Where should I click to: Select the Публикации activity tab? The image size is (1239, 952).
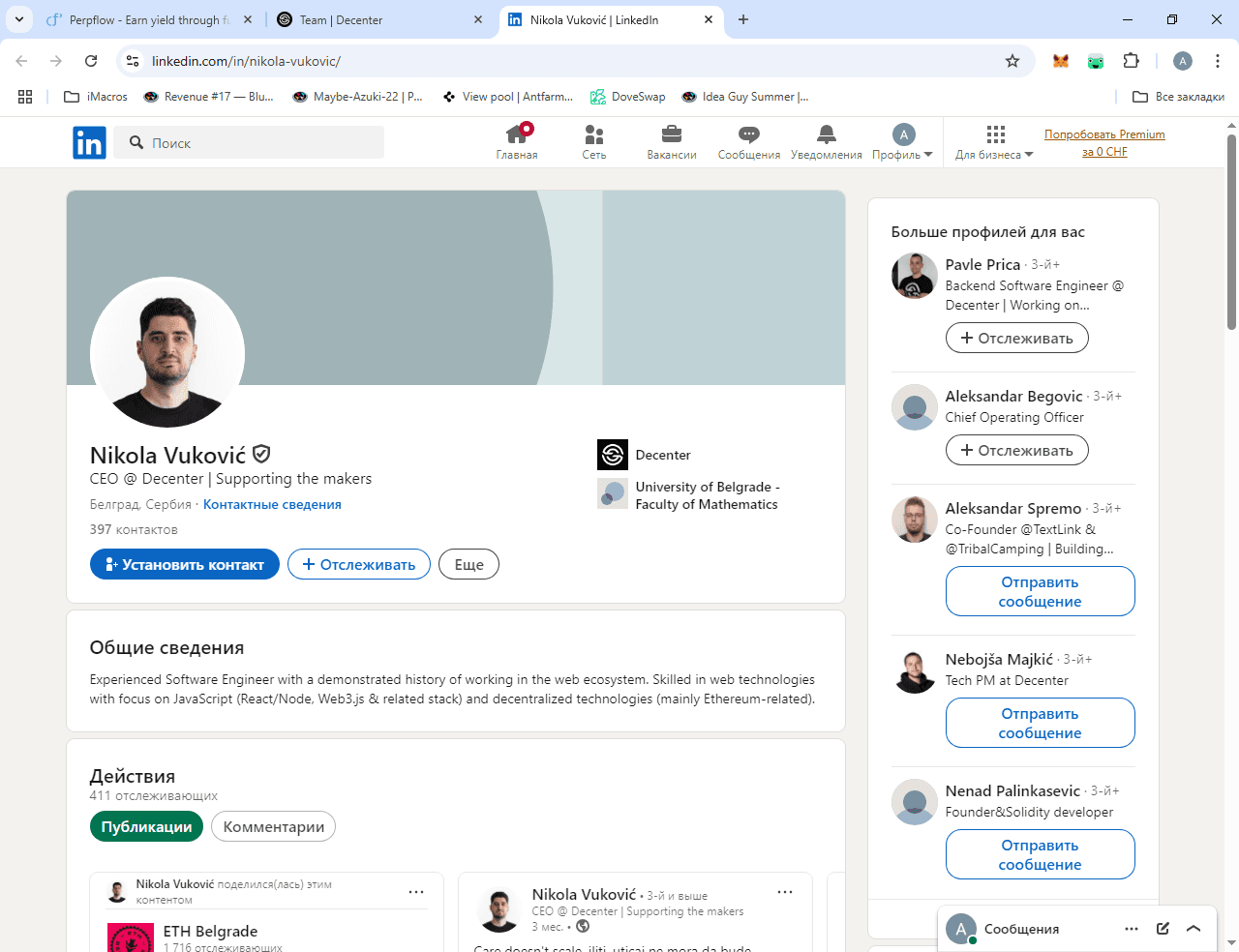point(146,826)
